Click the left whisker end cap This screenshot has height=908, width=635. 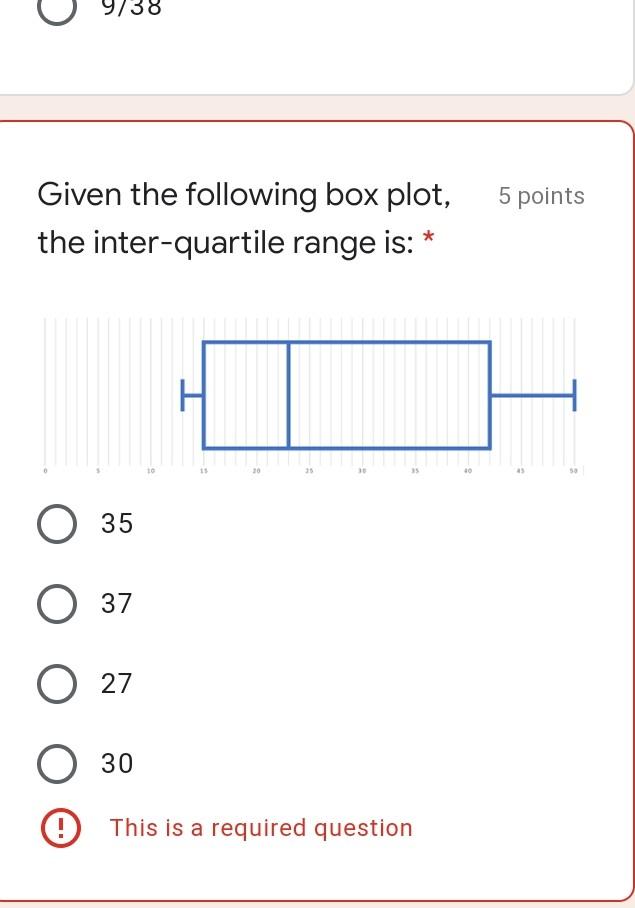click(183, 395)
